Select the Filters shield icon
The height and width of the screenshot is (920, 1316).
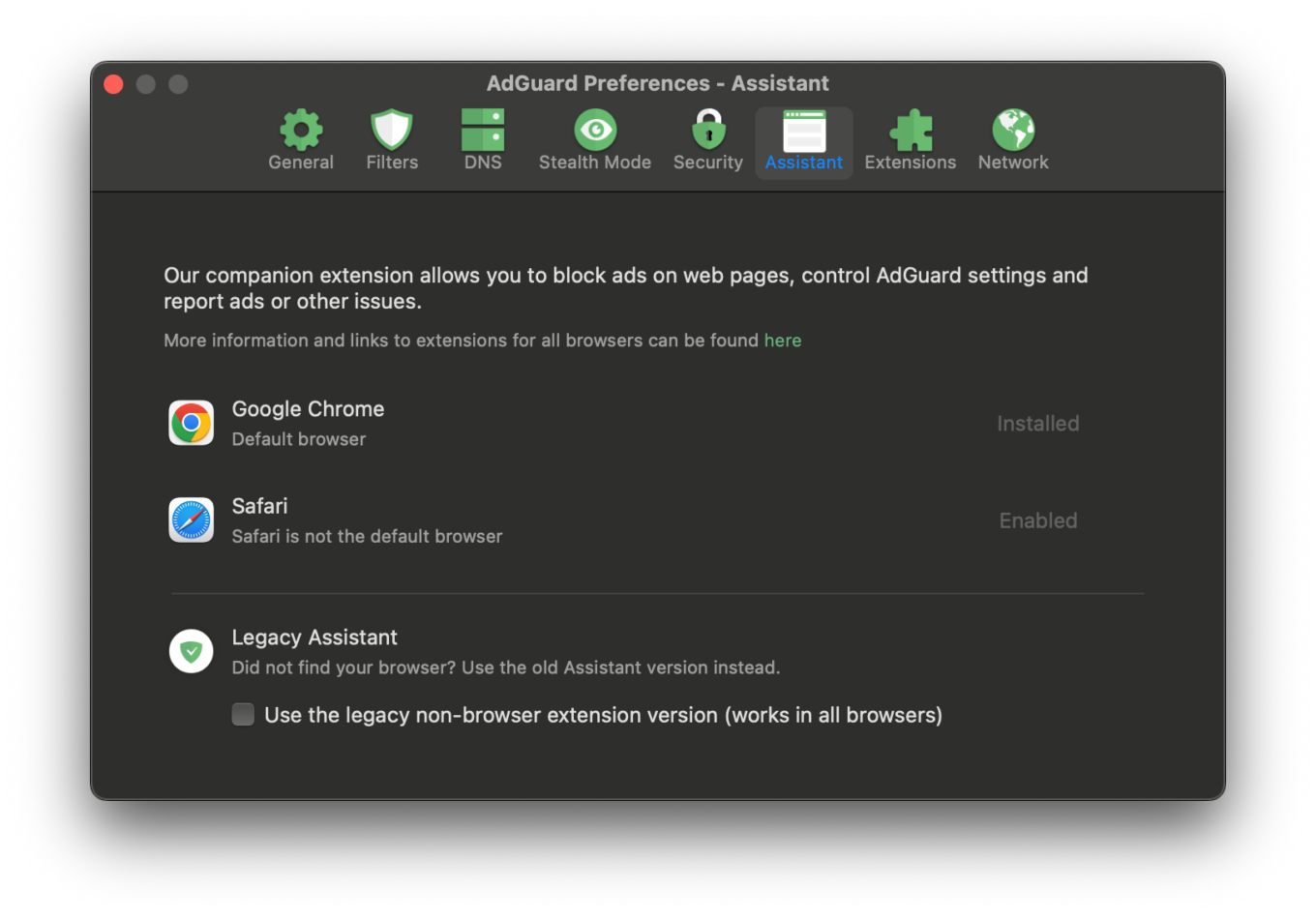(x=392, y=130)
